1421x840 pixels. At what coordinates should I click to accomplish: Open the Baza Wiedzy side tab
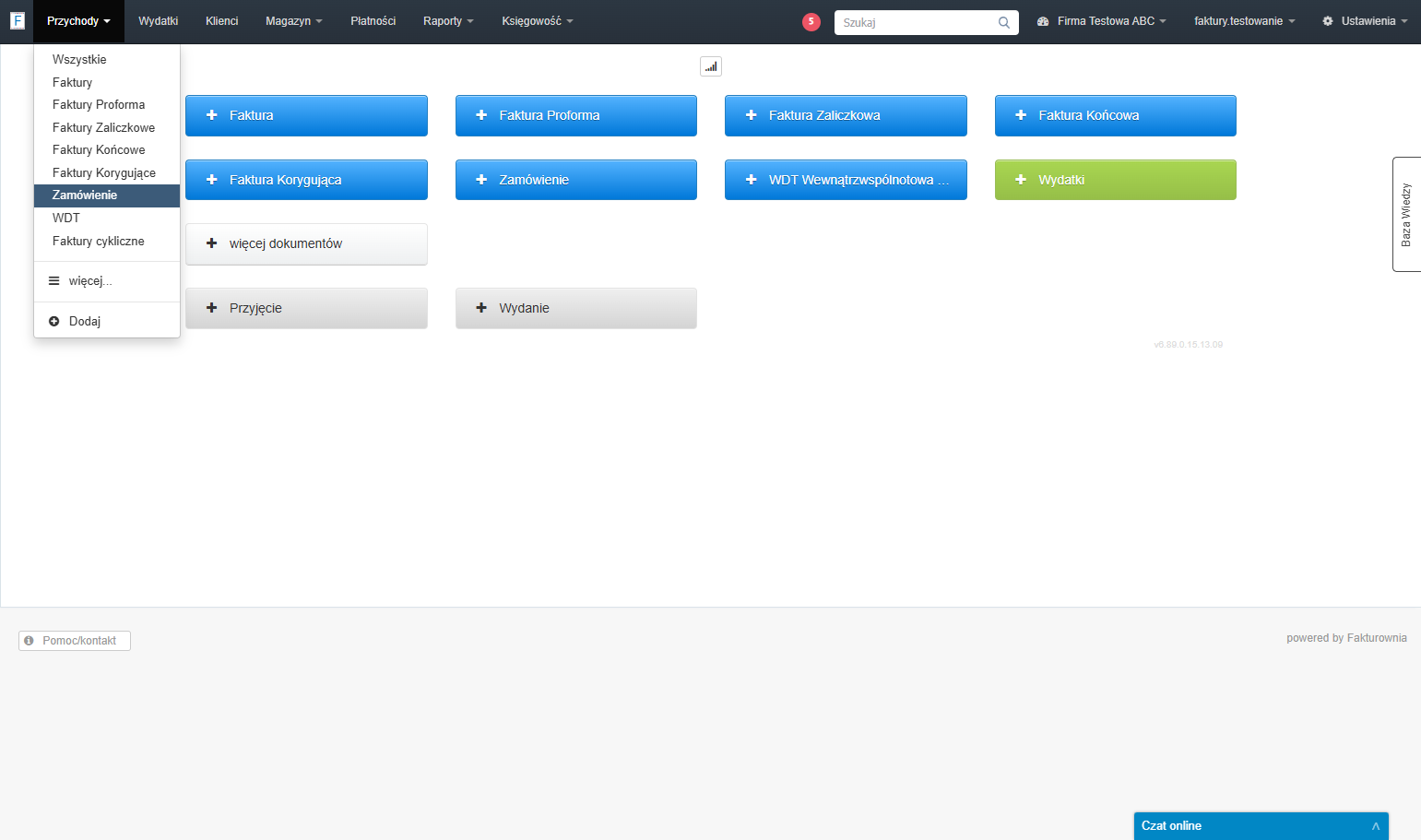1406,214
